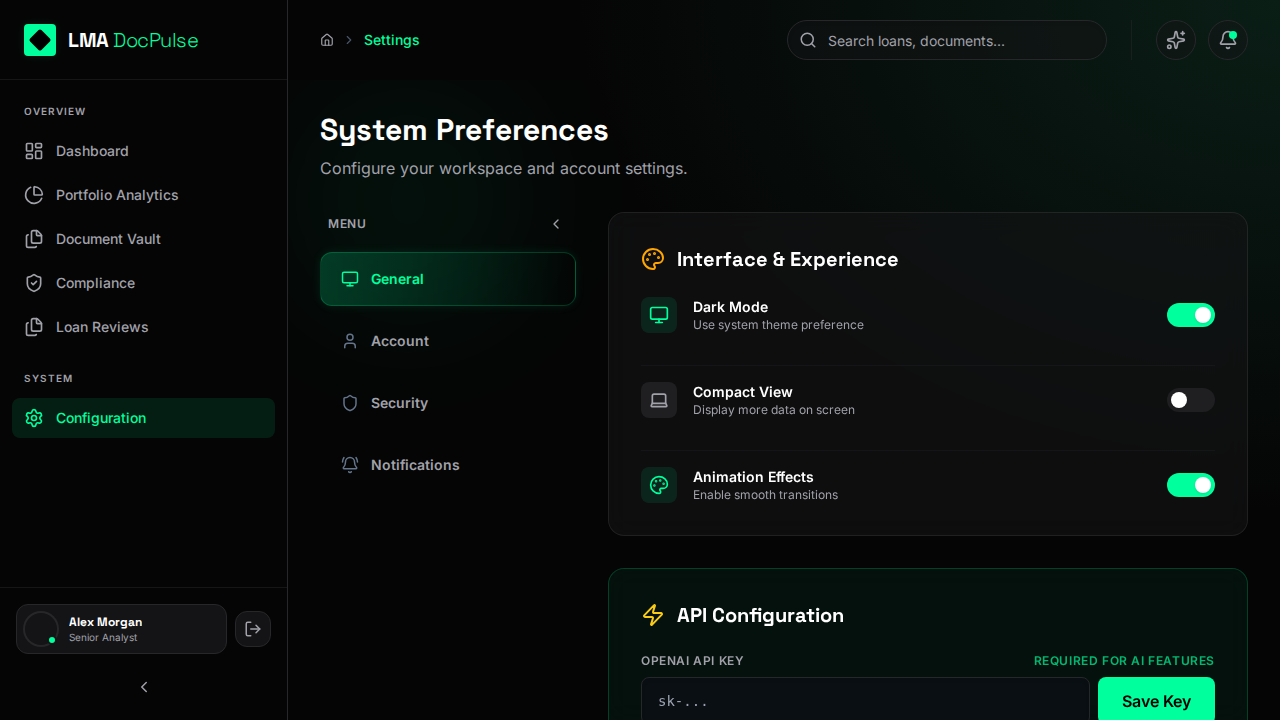
Task: Collapse the settings MENU chevron
Action: point(556,224)
